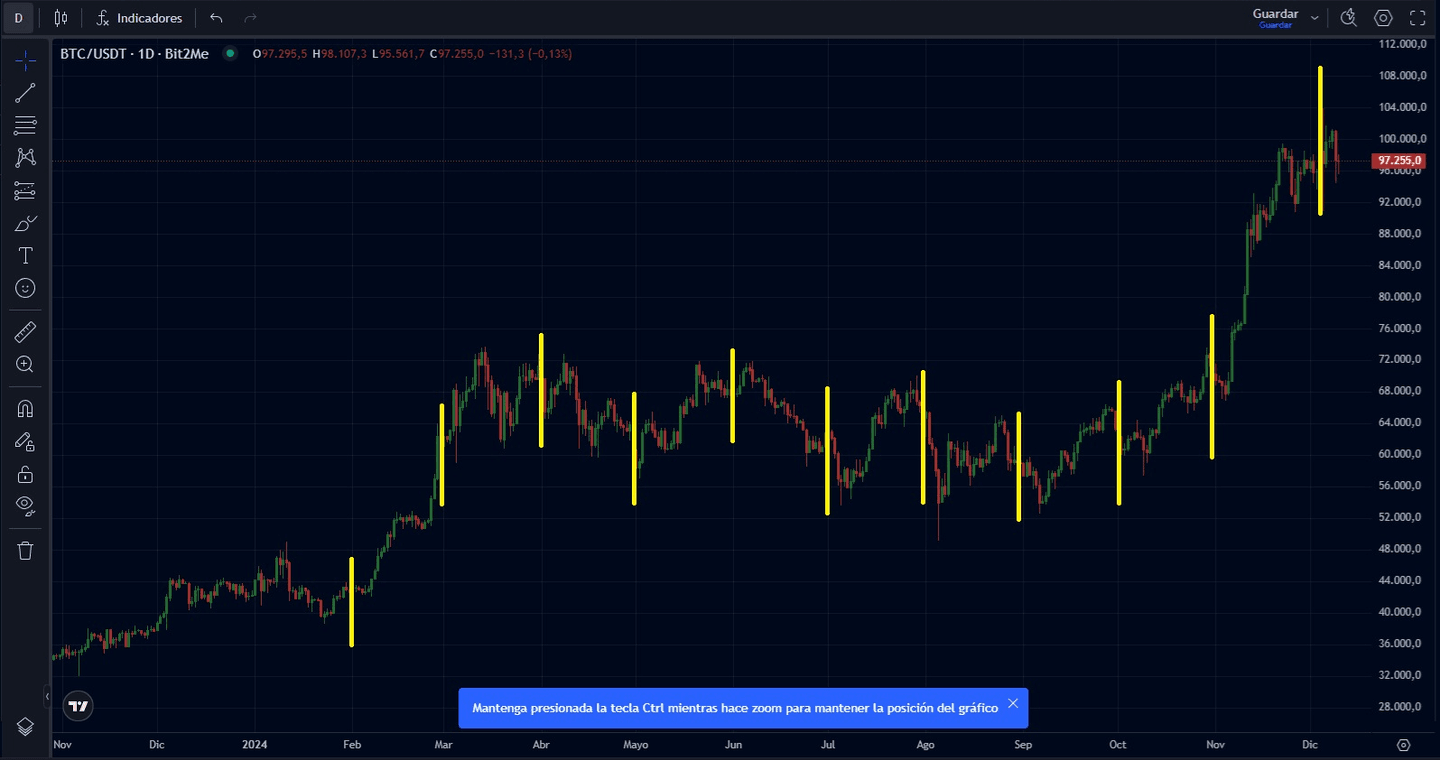Select the text annotation tool
Image resolution: width=1440 pixels, height=760 pixels.
pos(25,256)
